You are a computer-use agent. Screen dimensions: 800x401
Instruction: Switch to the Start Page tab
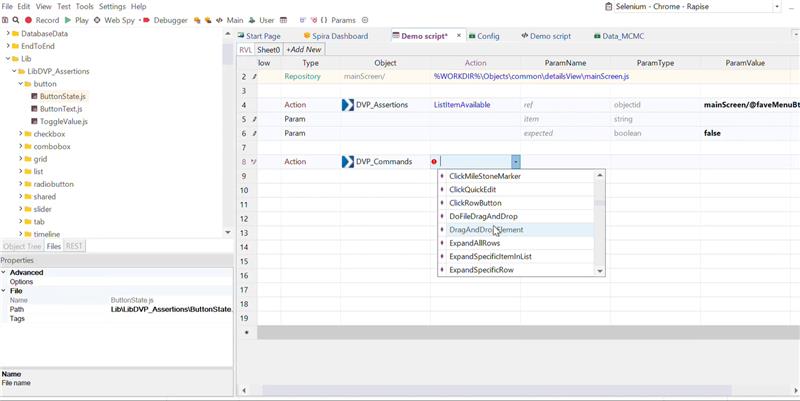[x=259, y=36]
